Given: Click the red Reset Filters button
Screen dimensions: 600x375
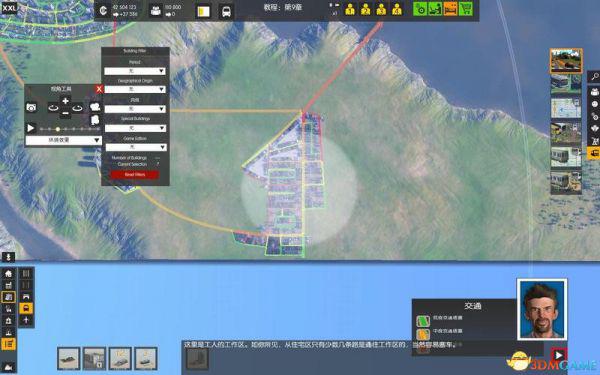Looking at the screenshot, I should click(x=135, y=174).
